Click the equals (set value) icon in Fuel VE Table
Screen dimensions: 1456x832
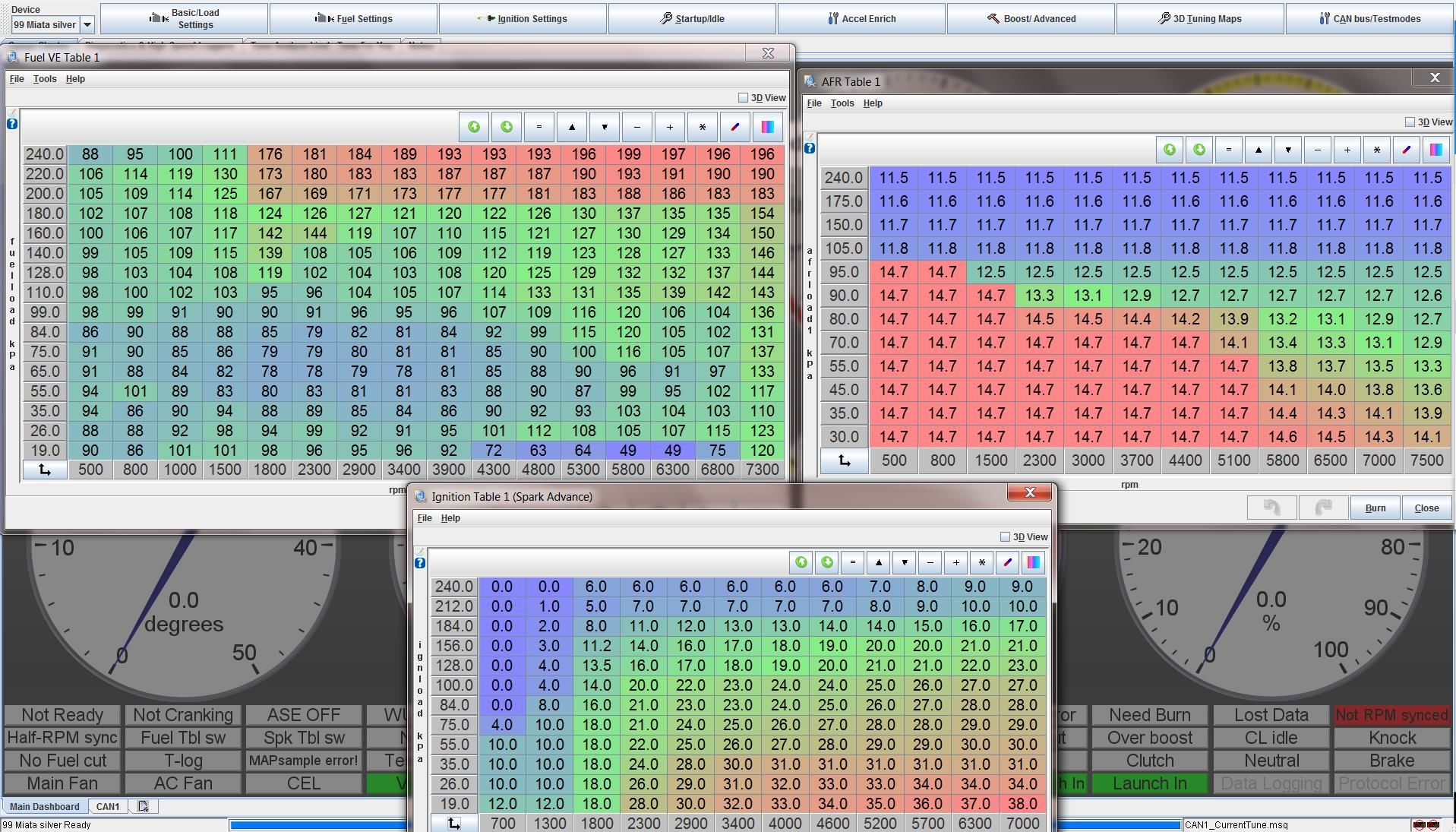click(x=539, y=127)
